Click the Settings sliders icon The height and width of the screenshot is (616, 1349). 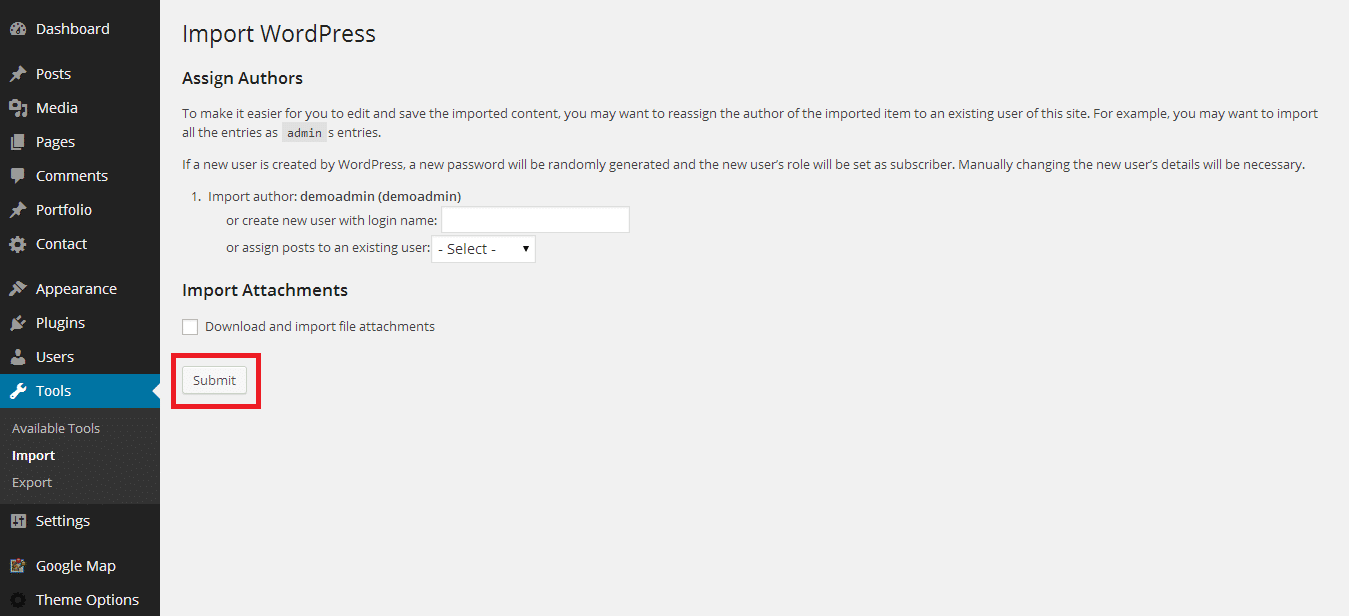point(18,521)
